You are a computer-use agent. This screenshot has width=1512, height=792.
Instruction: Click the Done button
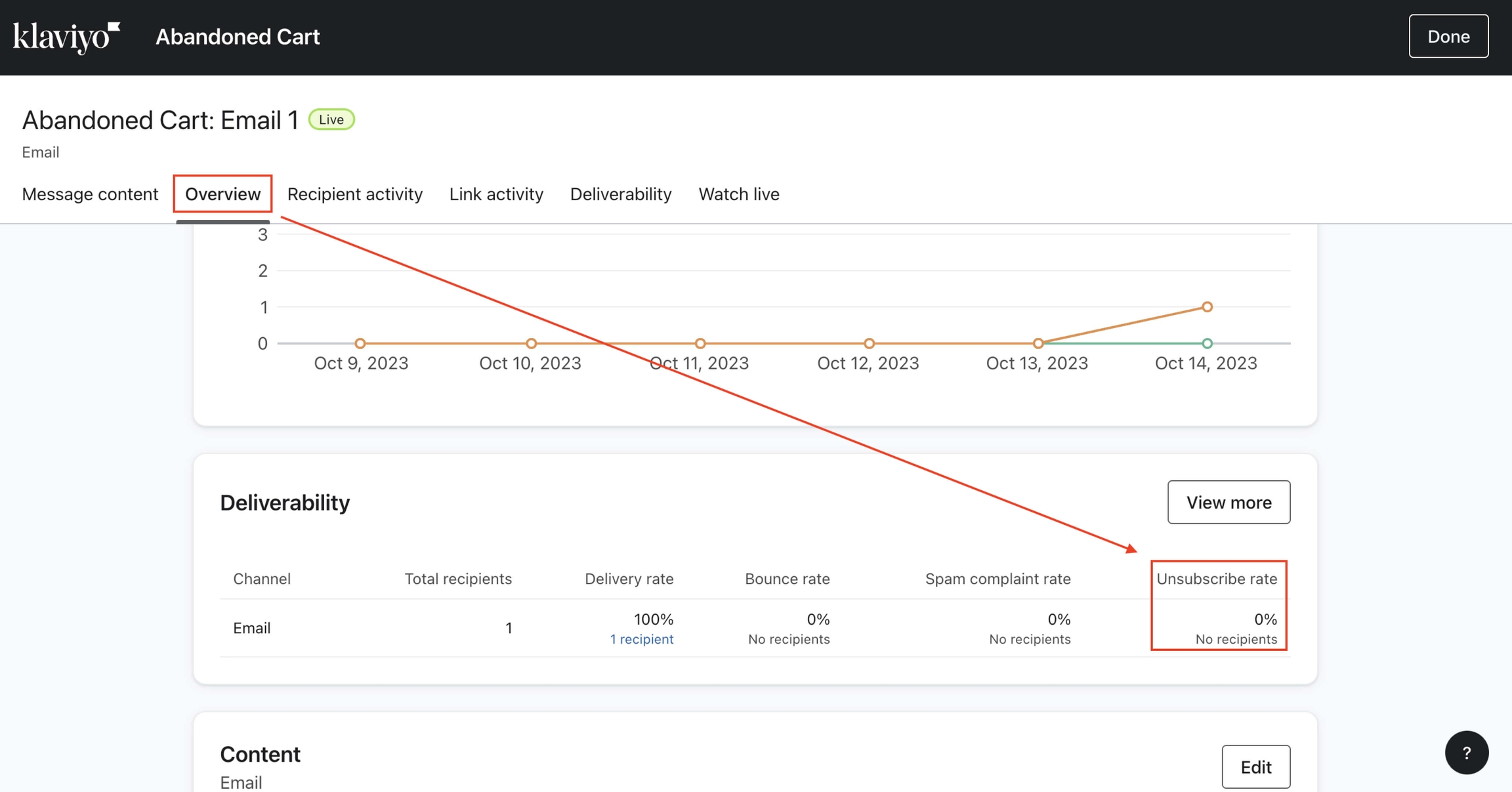pos(1448,36)
